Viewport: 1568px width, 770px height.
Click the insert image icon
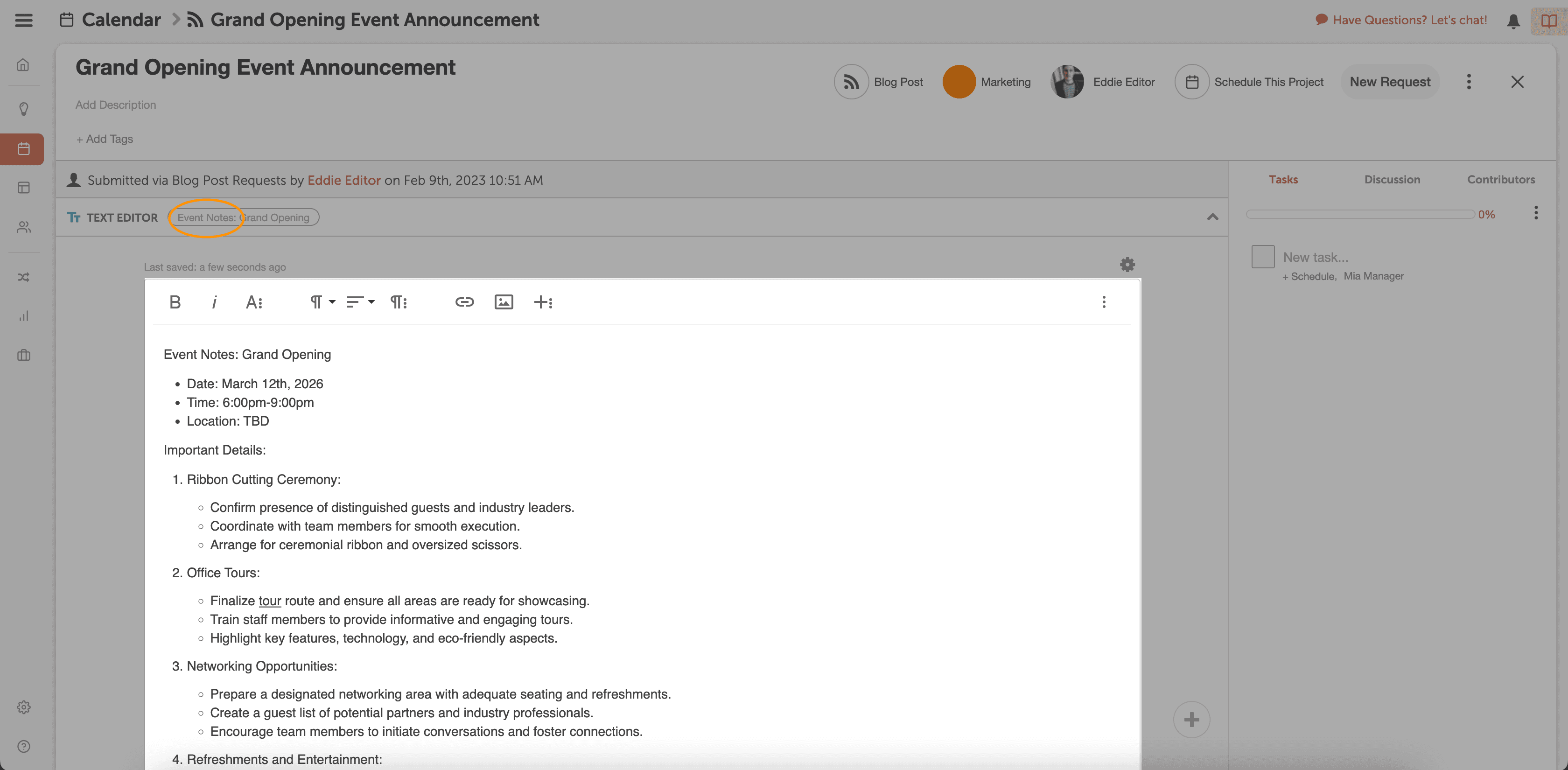(504, 302)
